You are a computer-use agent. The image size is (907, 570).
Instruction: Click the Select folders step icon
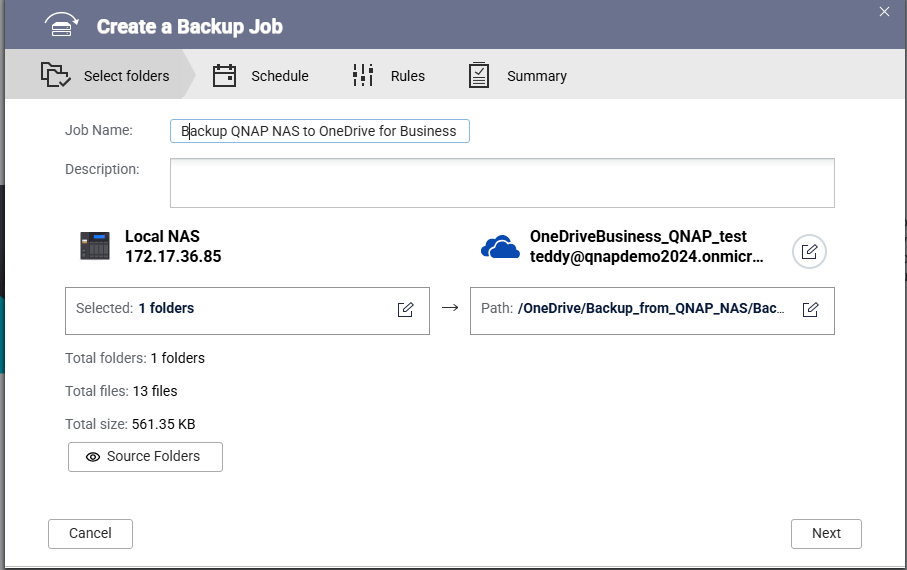click(x=55, y=76)
